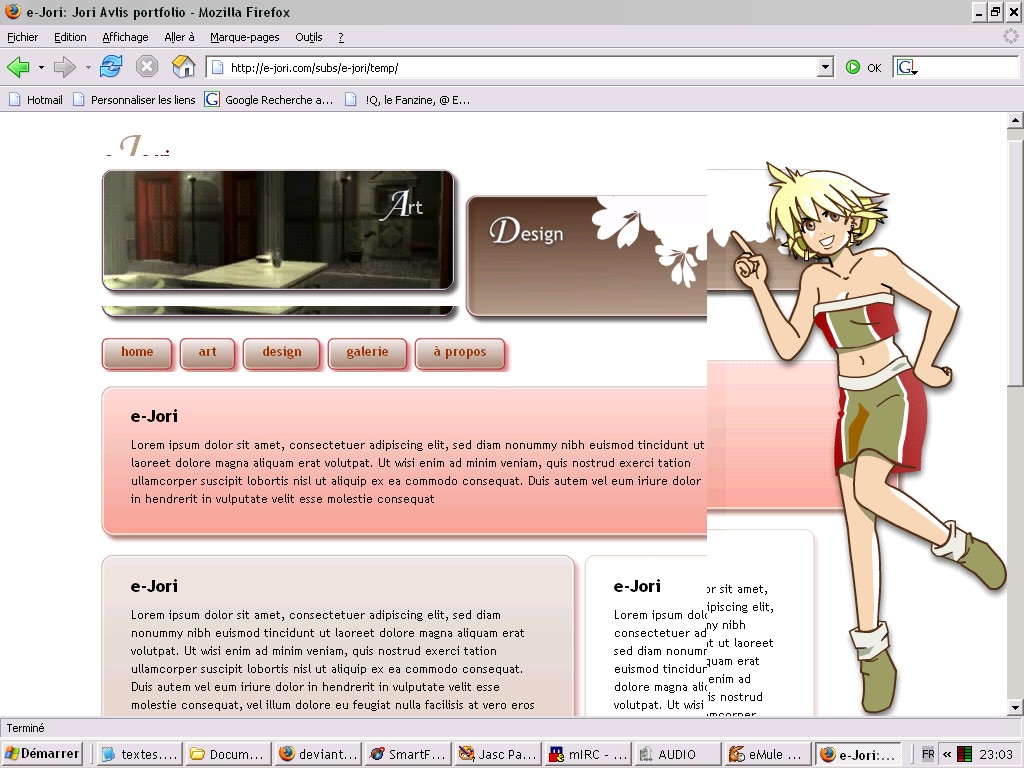Screen dimensions: 1024x768
Task: Click the scrollbar down arrow
Action: 1015,707
